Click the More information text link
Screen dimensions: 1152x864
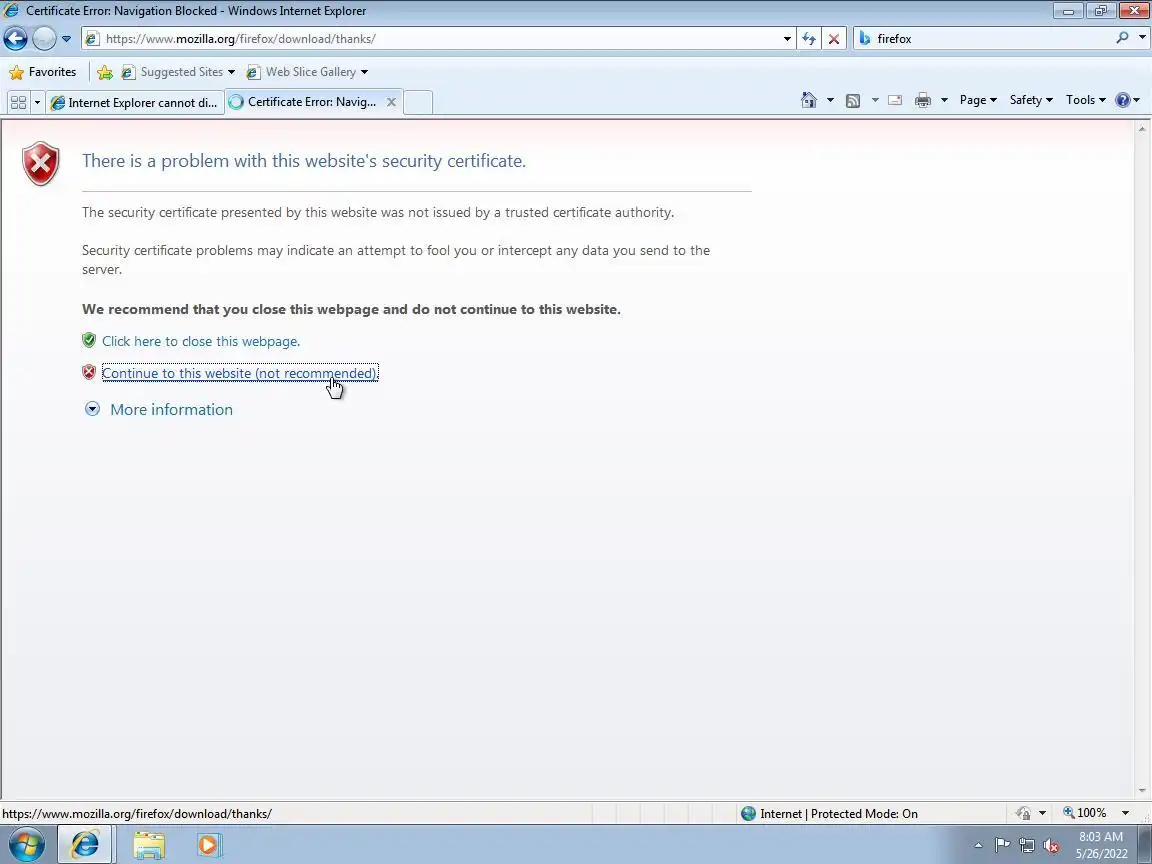tap(171, 409)
